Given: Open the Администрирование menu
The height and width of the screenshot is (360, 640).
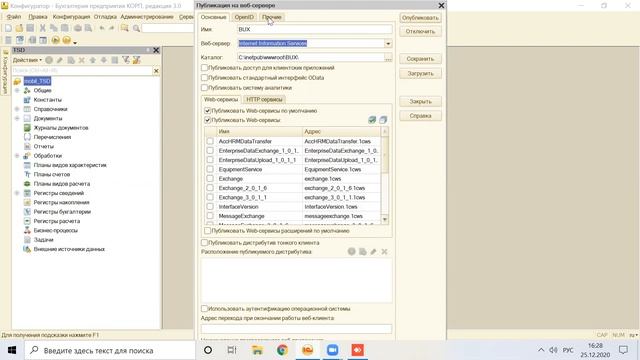Looking at the screenshot, I should pyautogui.click(x=147, y=17).
